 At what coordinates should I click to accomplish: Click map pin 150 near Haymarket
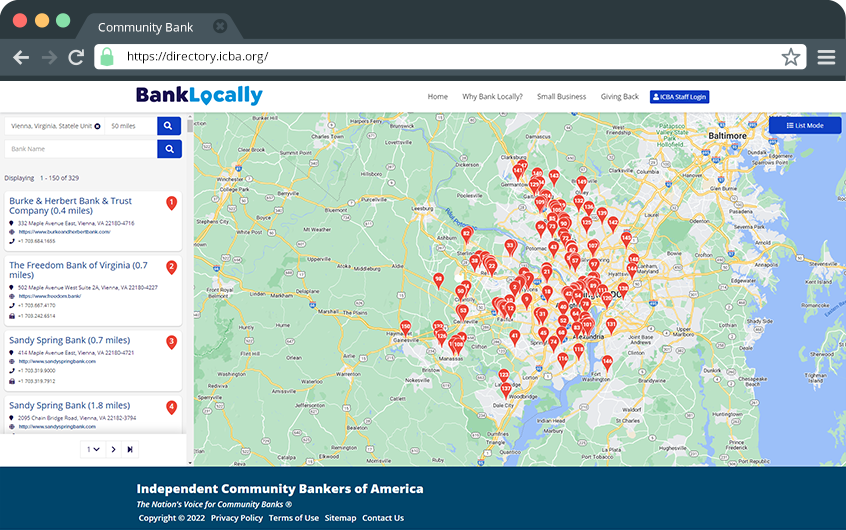point(406,328)
